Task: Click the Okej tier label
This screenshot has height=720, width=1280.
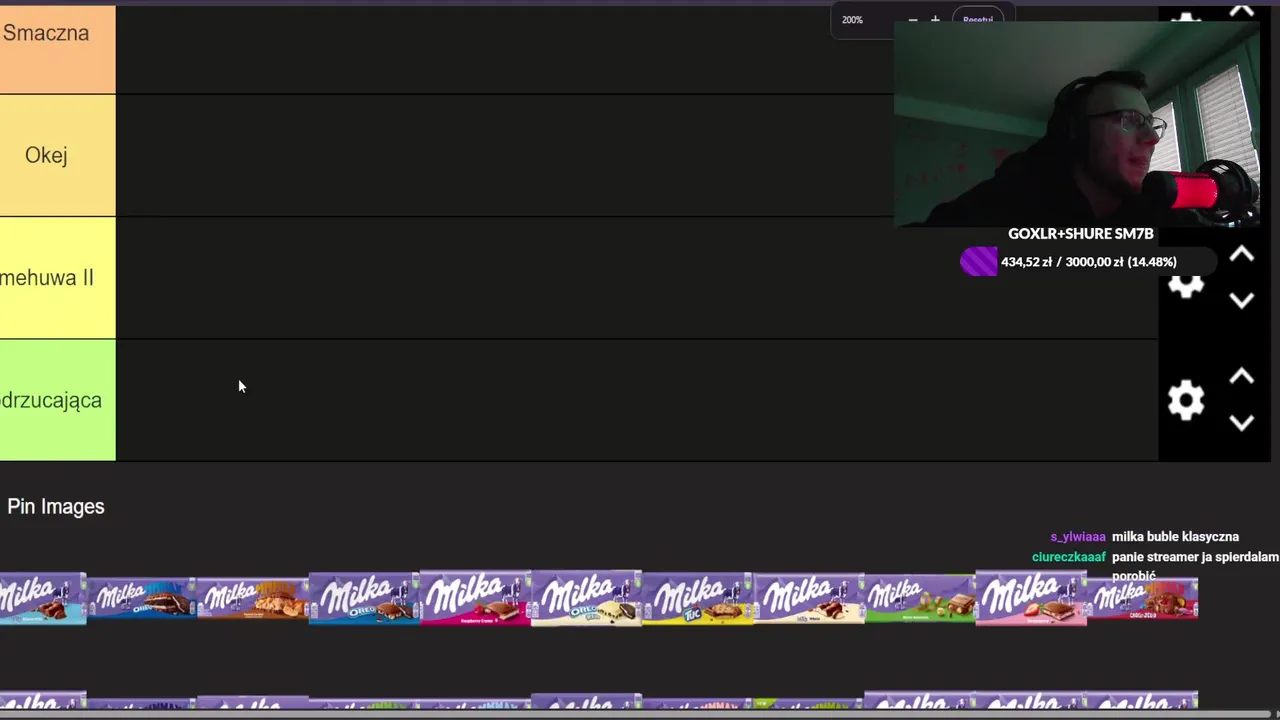Action: tap(57, 155)
